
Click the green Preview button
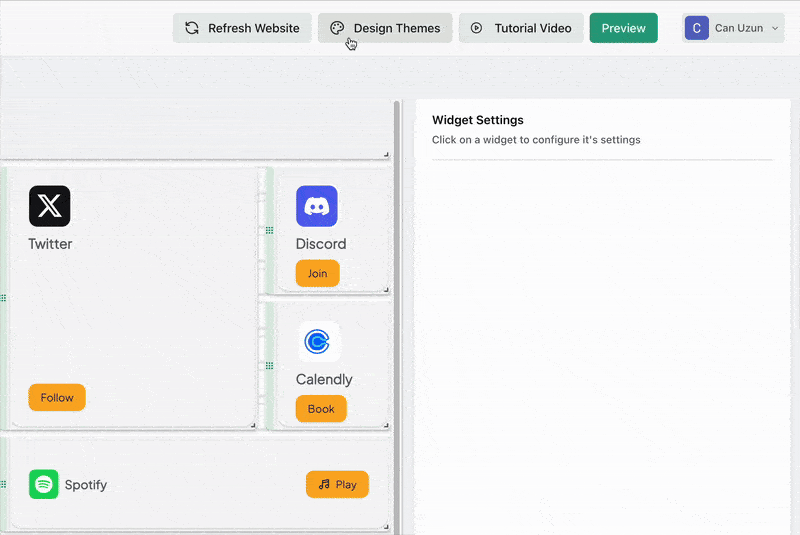(623, 28)
